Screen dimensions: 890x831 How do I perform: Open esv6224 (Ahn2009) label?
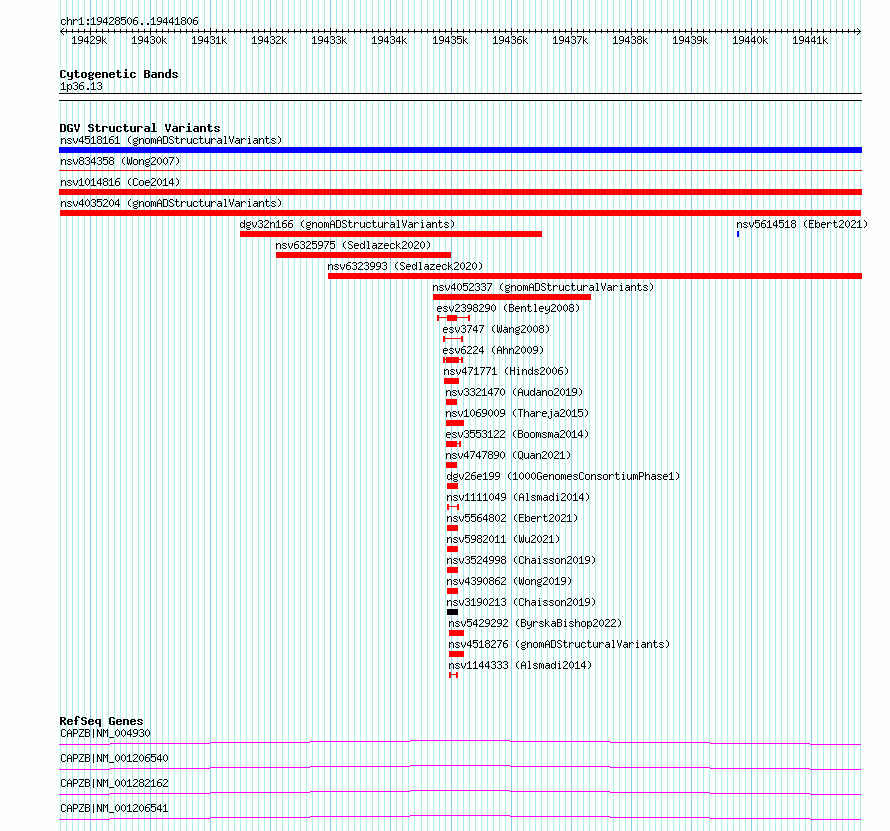pos(493,350)
